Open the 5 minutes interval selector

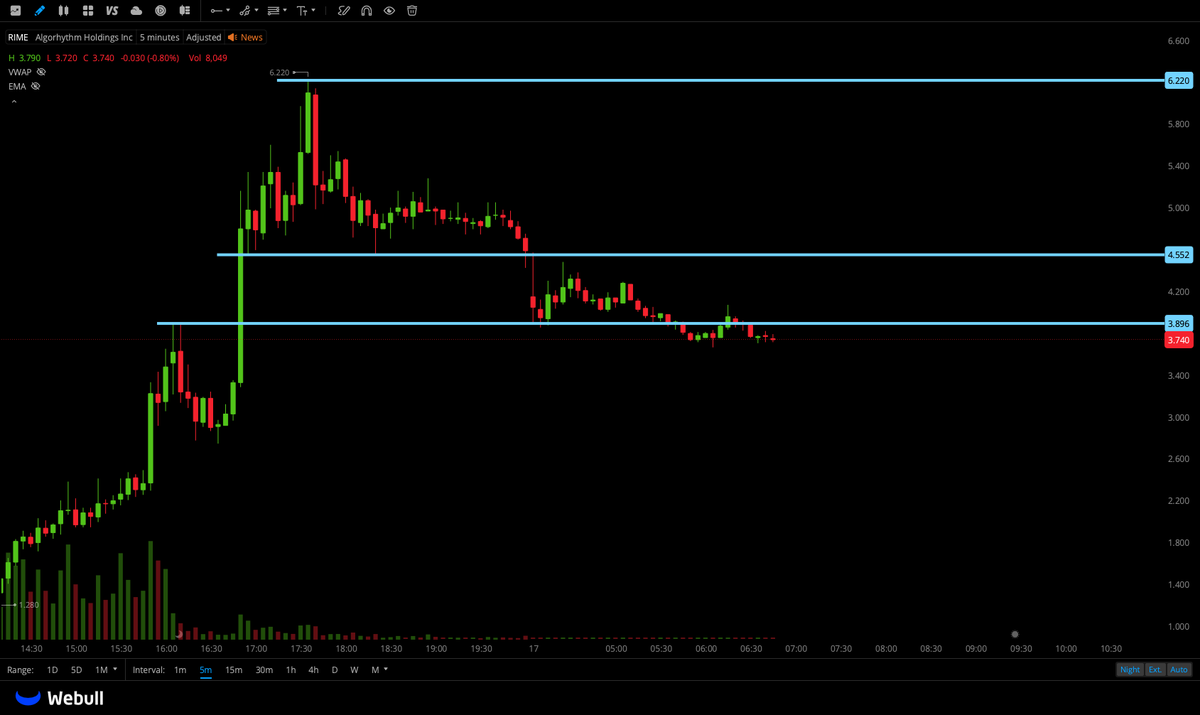tap(160, 37)
